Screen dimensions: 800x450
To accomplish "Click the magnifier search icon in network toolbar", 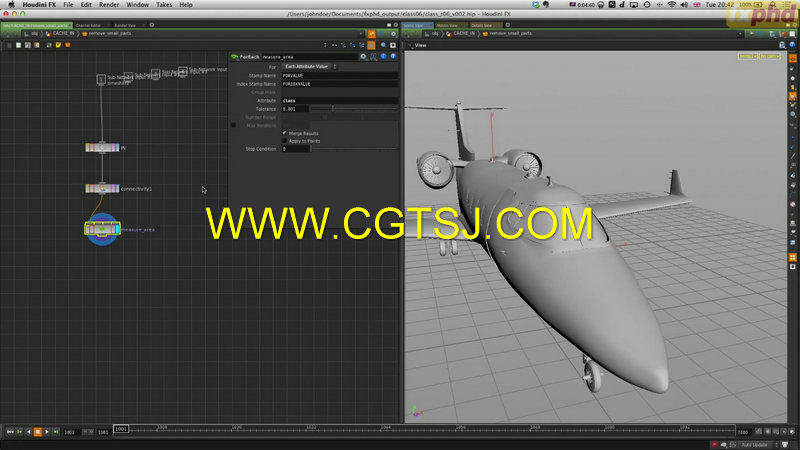I will click(x=383, y=45).
